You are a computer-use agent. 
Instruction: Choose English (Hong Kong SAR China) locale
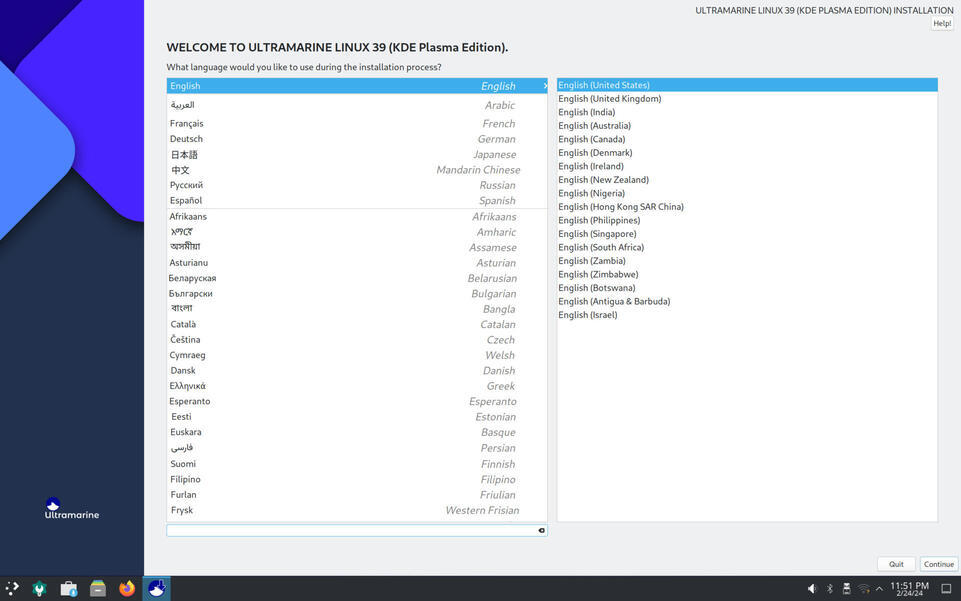[x=747, y=206]
